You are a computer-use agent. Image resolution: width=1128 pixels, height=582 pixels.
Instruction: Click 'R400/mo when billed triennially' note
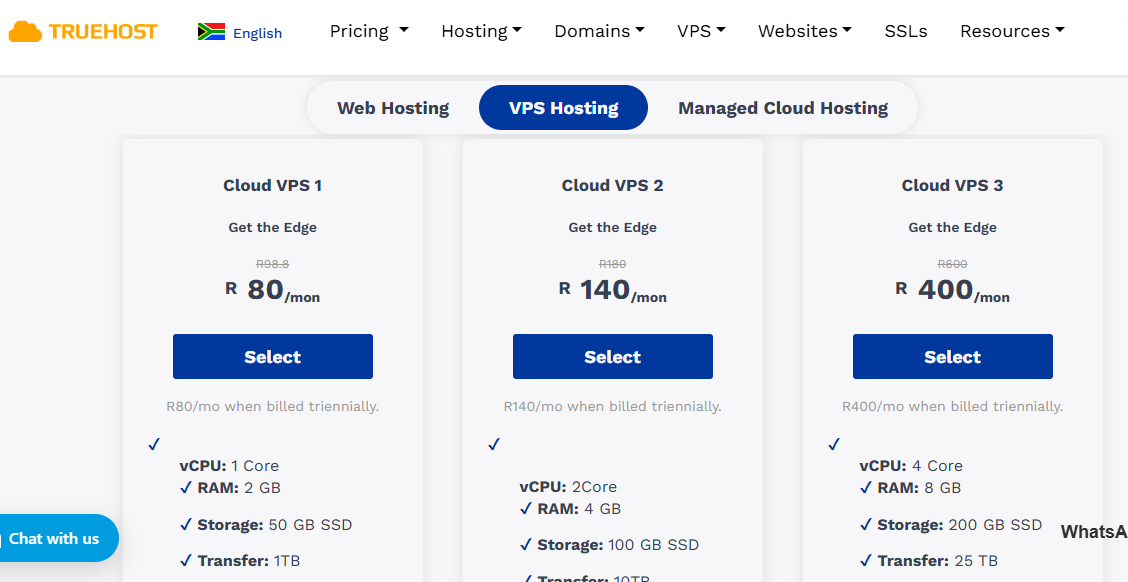952,406
